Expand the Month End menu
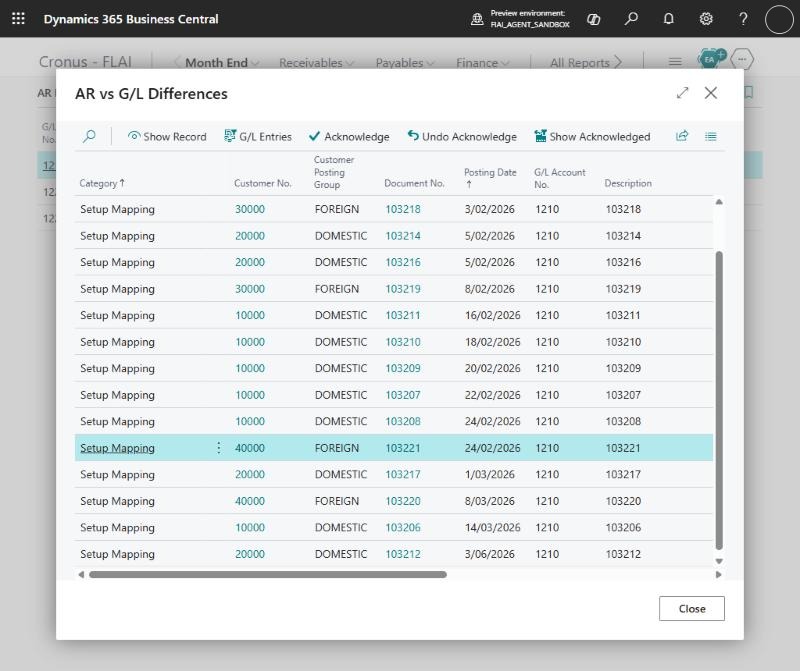 pos(222,63)
